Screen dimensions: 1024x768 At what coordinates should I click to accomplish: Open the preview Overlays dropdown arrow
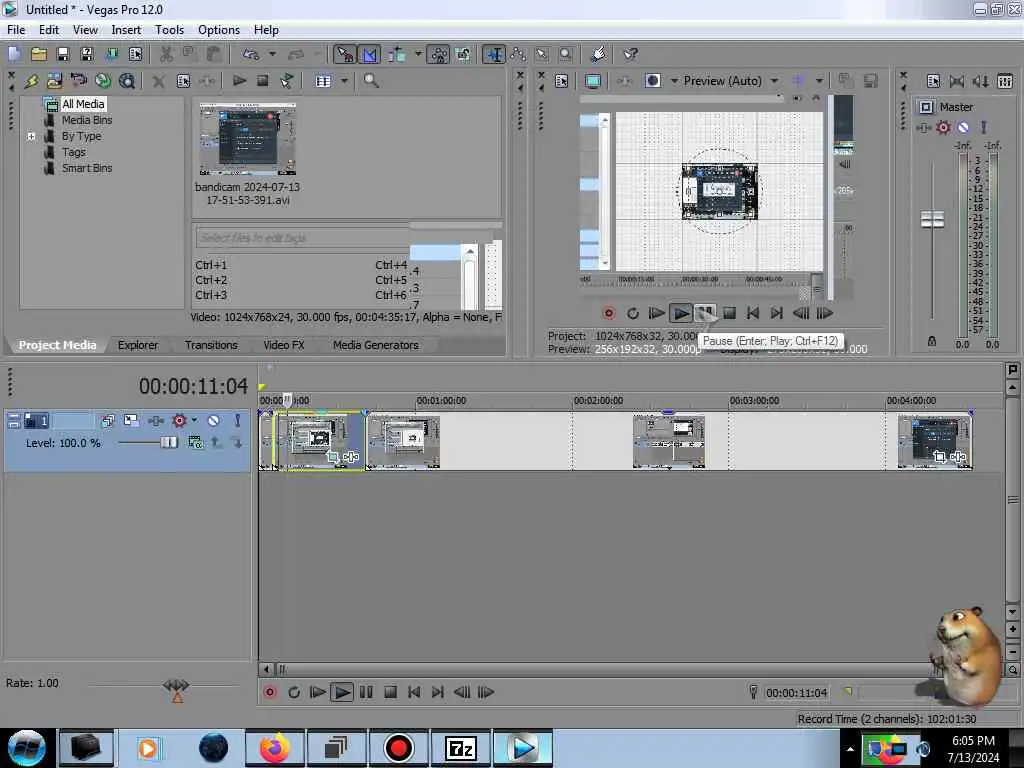(x=819, y=81)
